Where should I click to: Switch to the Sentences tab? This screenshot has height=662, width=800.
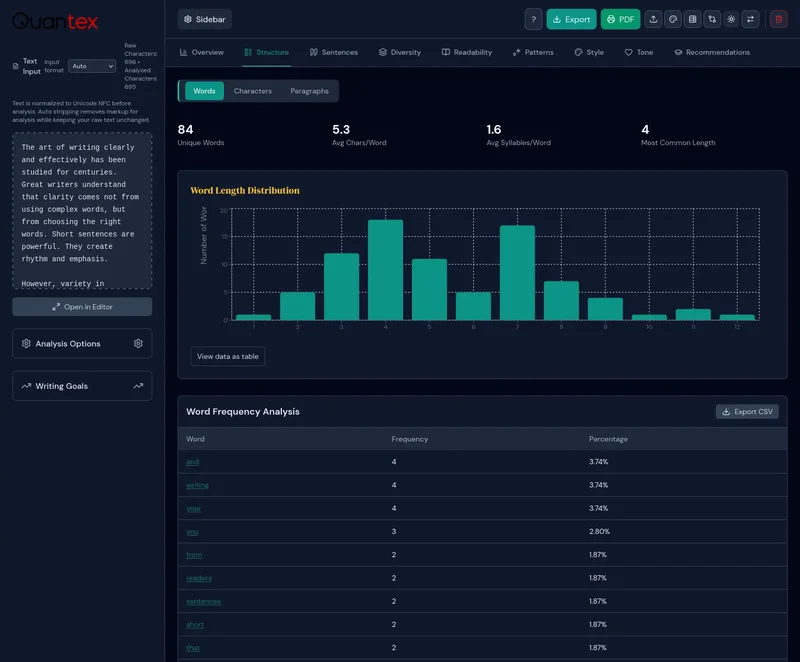point(334,52)
